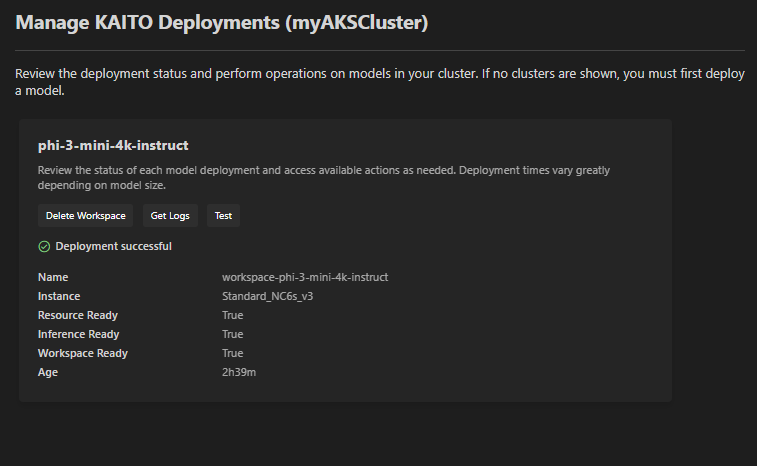This screenshot has width=757, height=466.
Task: Click the Inference Ready True value
Action: (232, 334)
